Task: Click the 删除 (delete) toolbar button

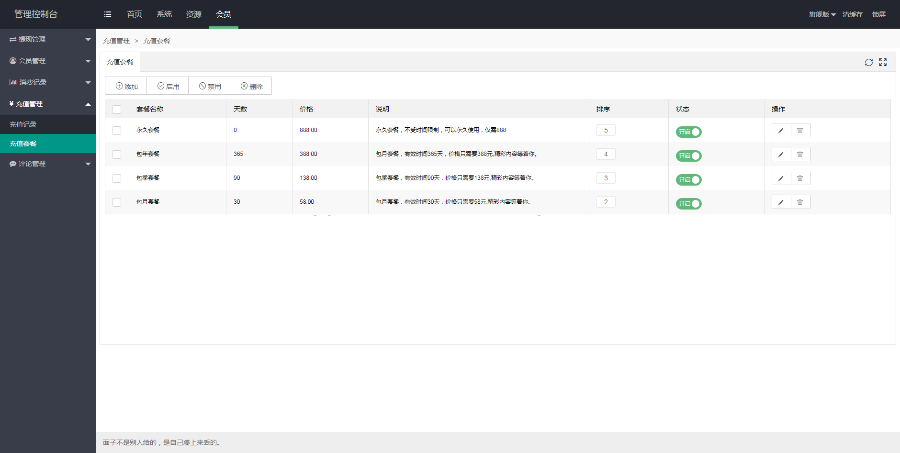Action: [251, 86]
